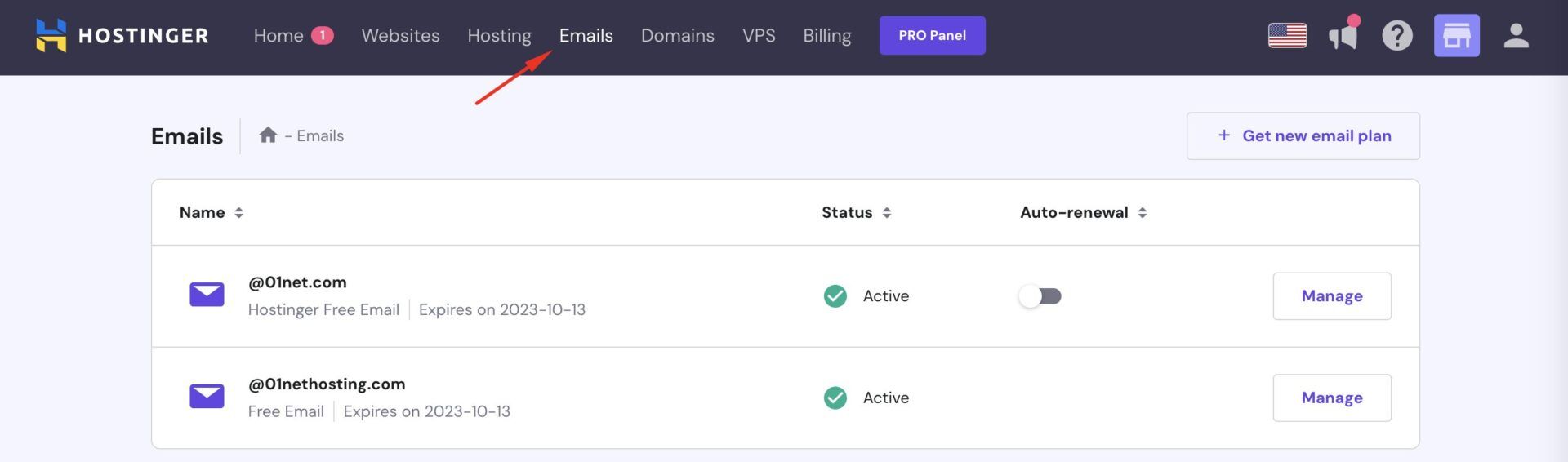Click the envelope icon for @01net.com

207,295
